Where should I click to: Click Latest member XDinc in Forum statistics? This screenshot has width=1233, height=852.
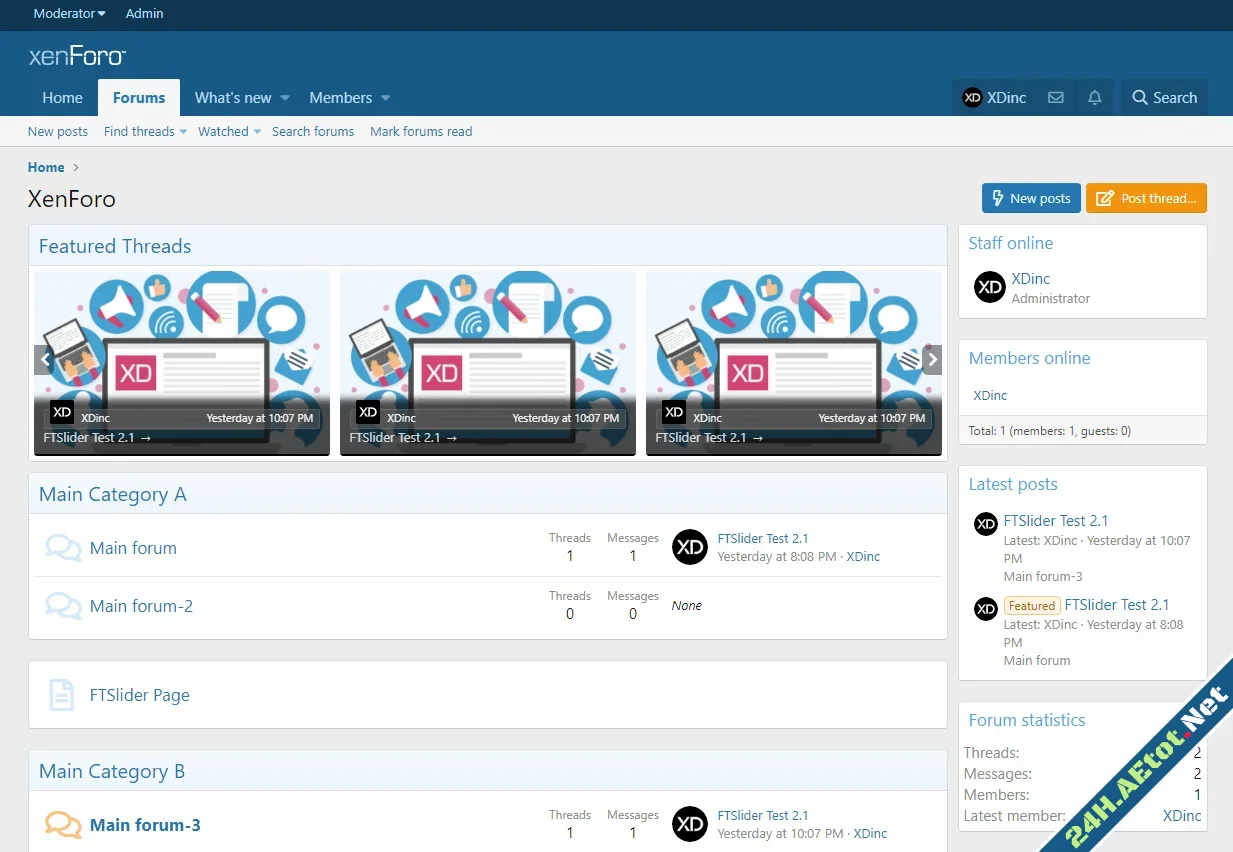(1182, 816)
